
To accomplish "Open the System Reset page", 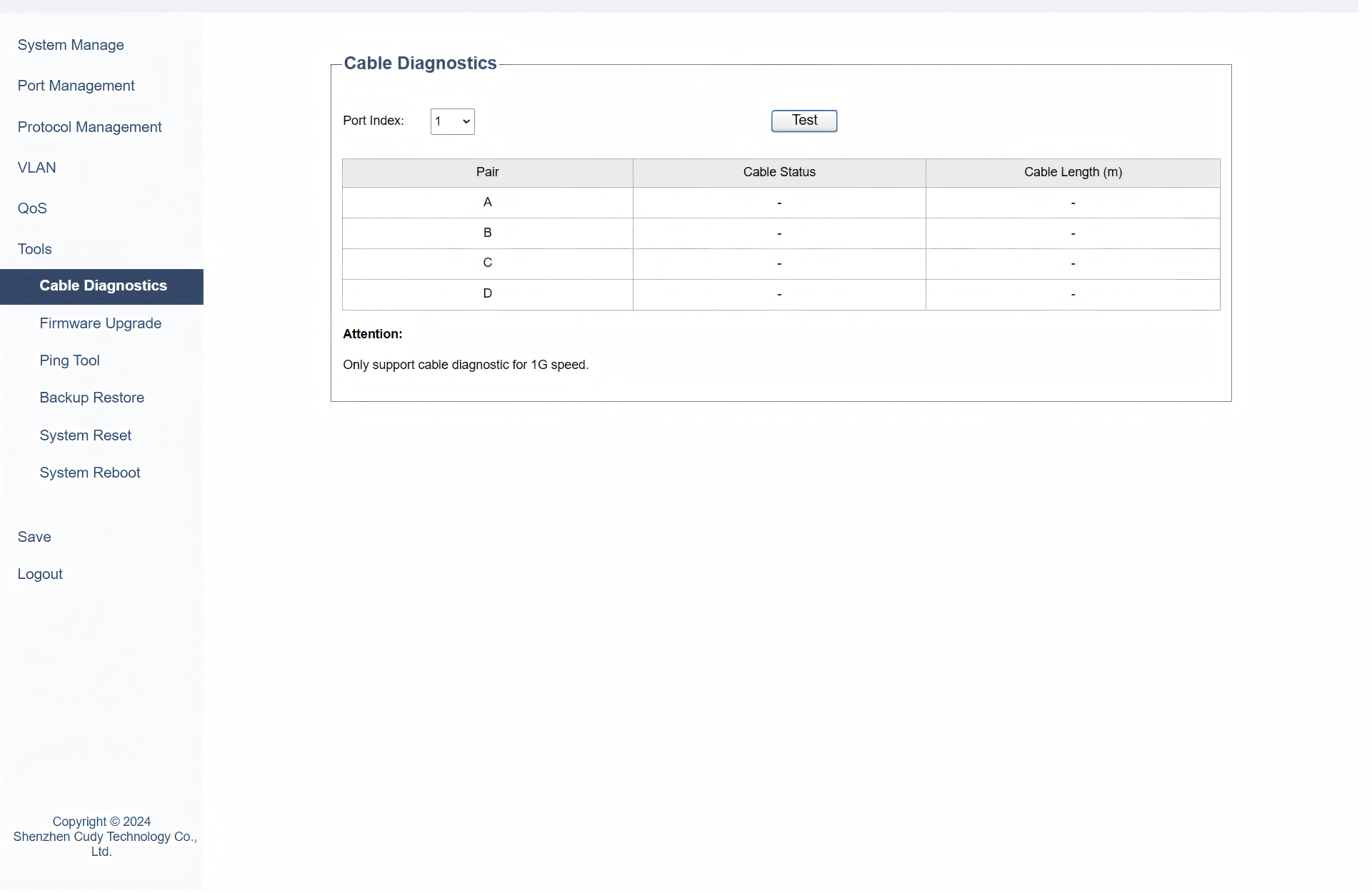I will point(85,435).
